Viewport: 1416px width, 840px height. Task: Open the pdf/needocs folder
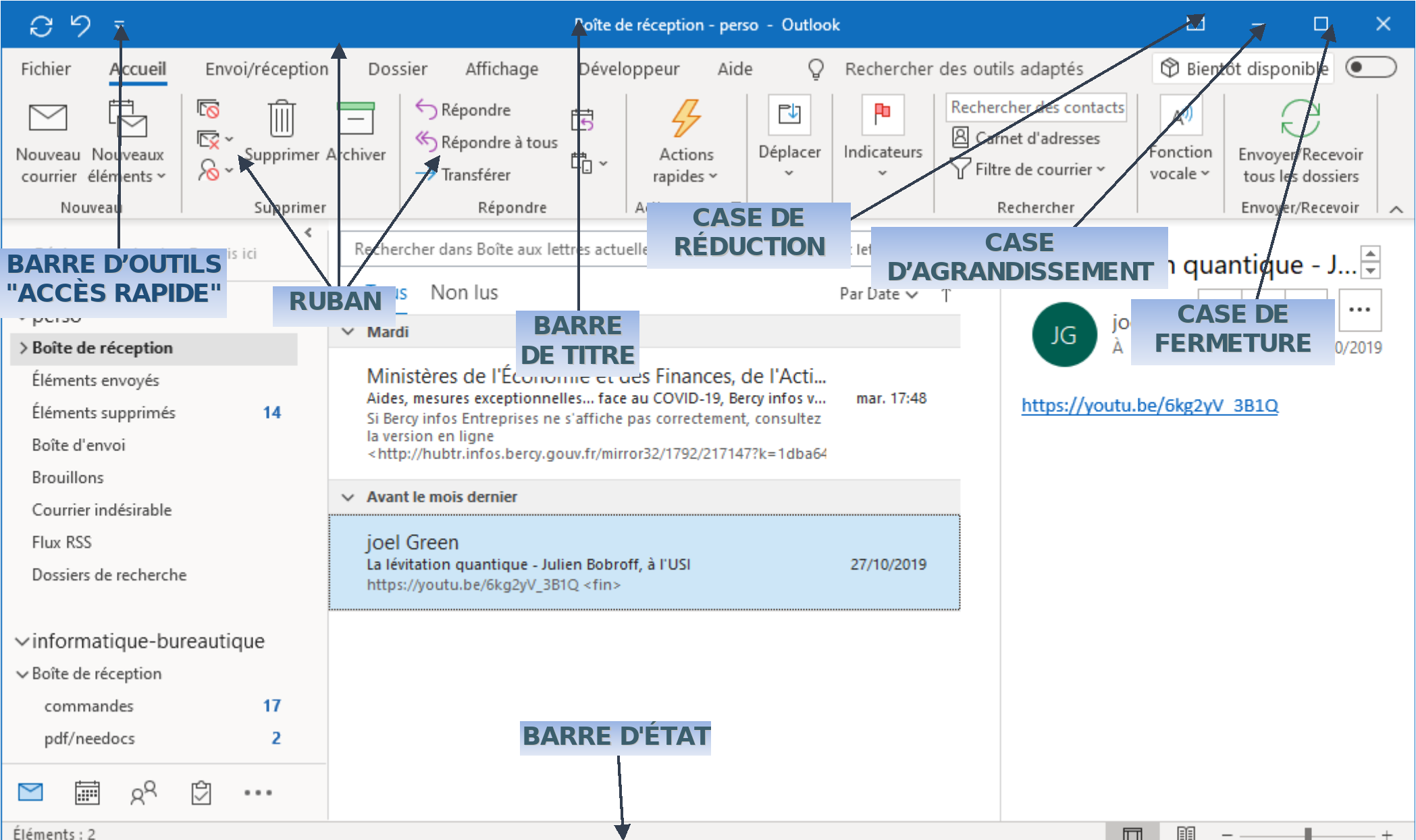tap(90, 738)
